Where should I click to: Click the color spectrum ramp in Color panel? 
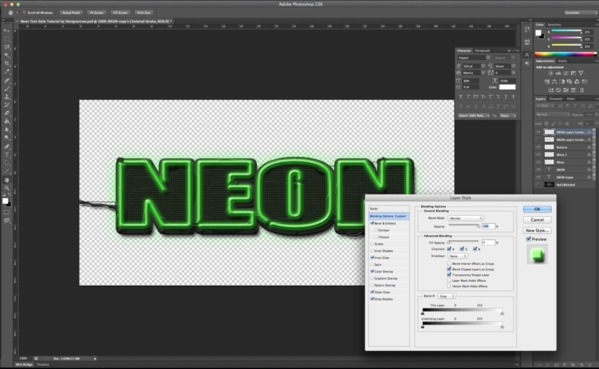tap(566, 54)
